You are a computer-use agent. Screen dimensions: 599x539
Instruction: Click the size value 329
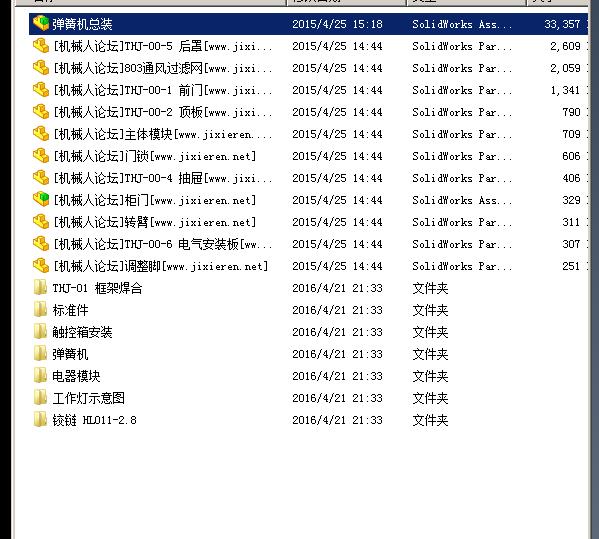point(571,200)
